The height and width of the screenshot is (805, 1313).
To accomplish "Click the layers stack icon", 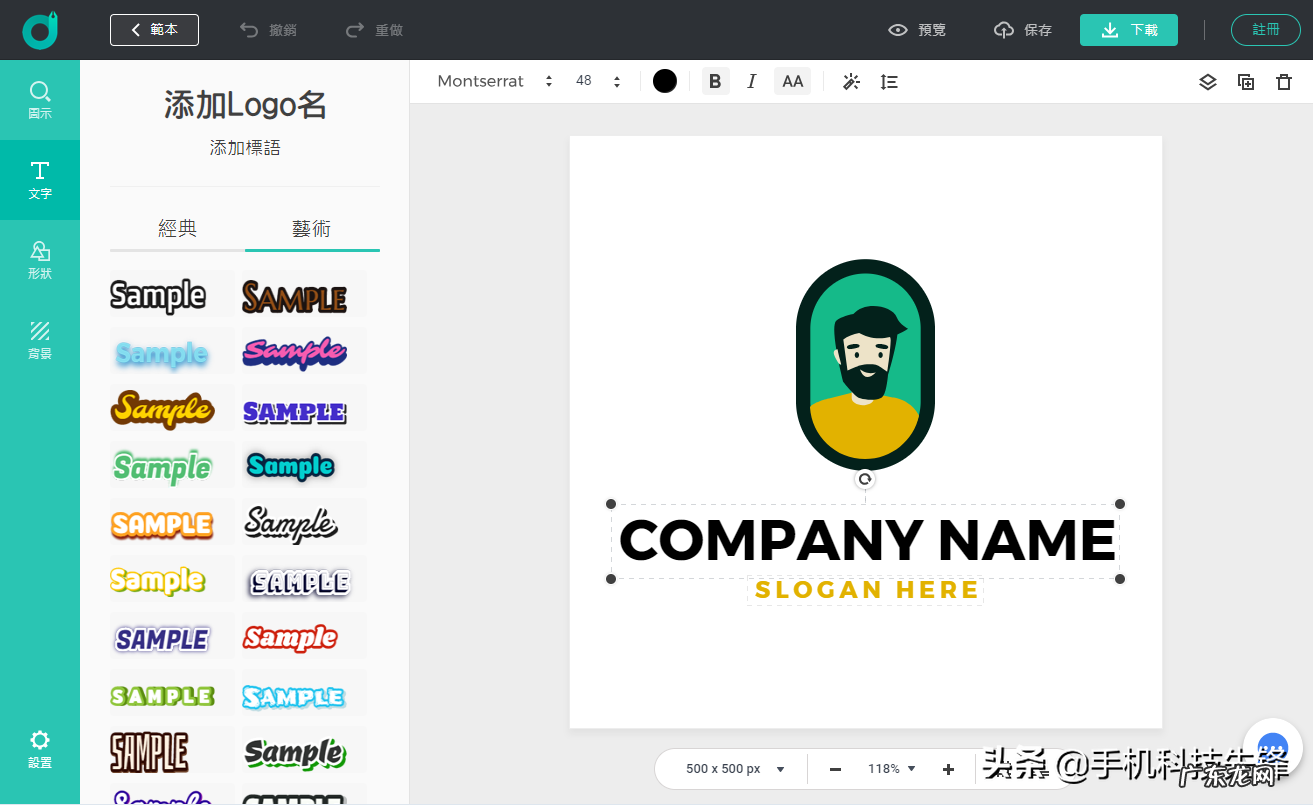I will coord(1207,82).
